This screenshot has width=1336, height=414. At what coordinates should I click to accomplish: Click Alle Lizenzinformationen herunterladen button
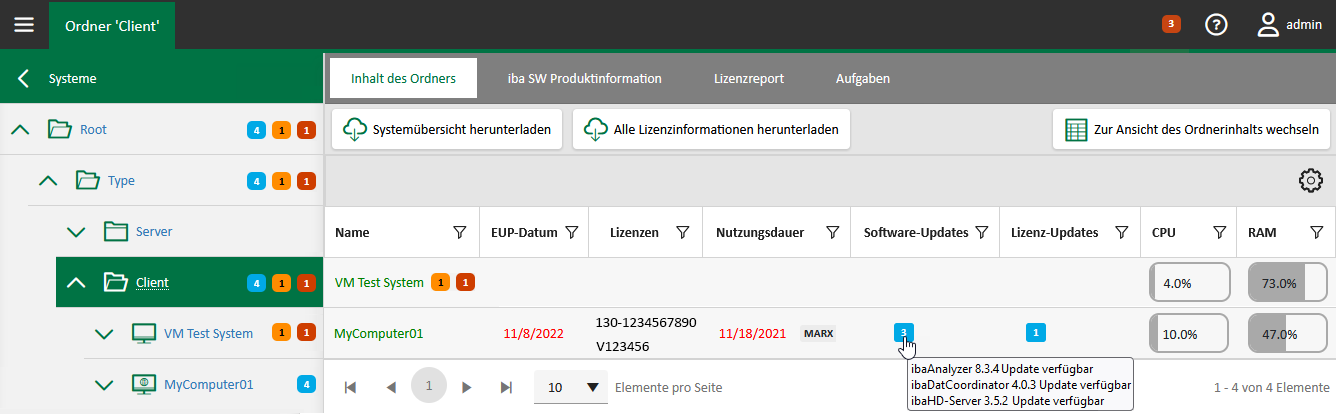point(711,130)
